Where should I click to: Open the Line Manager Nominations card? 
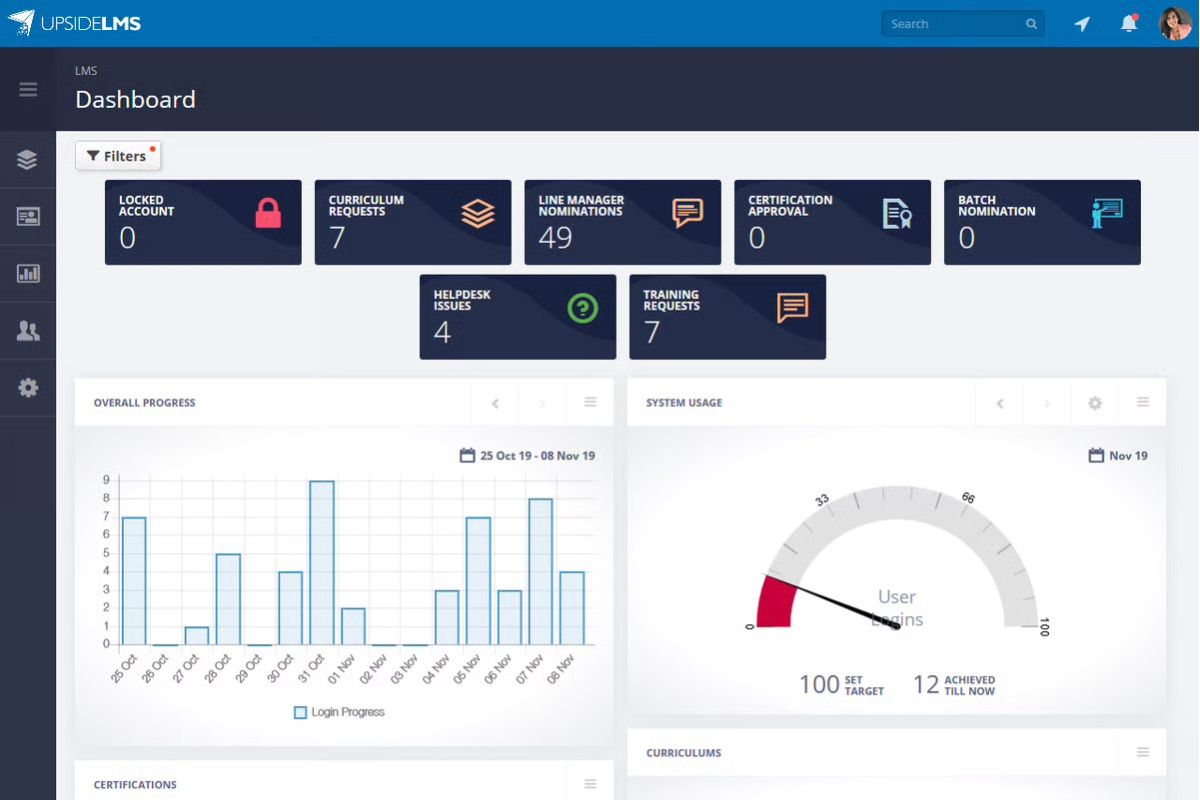(x=623, y=222)
